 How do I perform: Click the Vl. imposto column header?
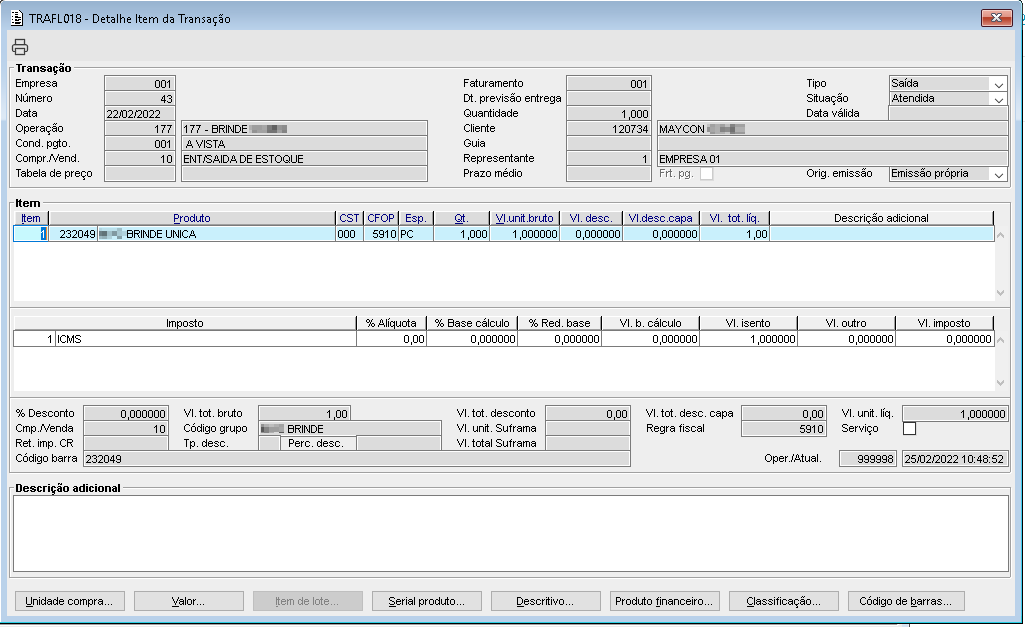click(945, 323)
